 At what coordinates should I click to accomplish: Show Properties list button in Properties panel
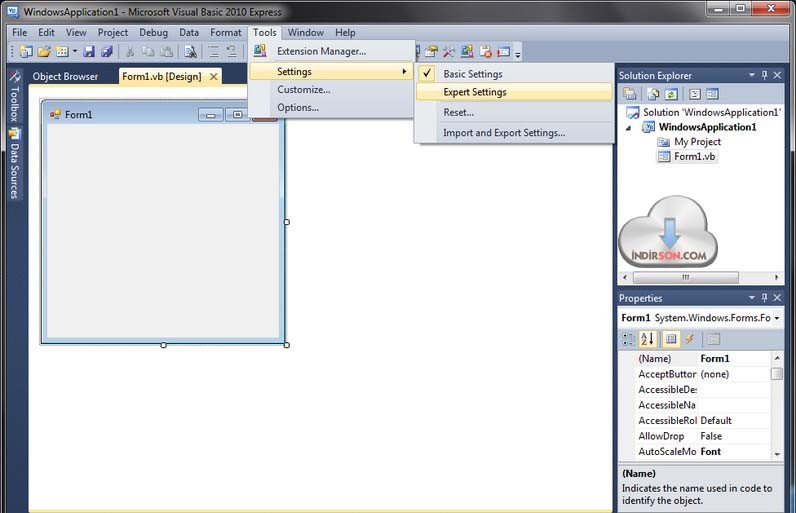tap(671, 339)
